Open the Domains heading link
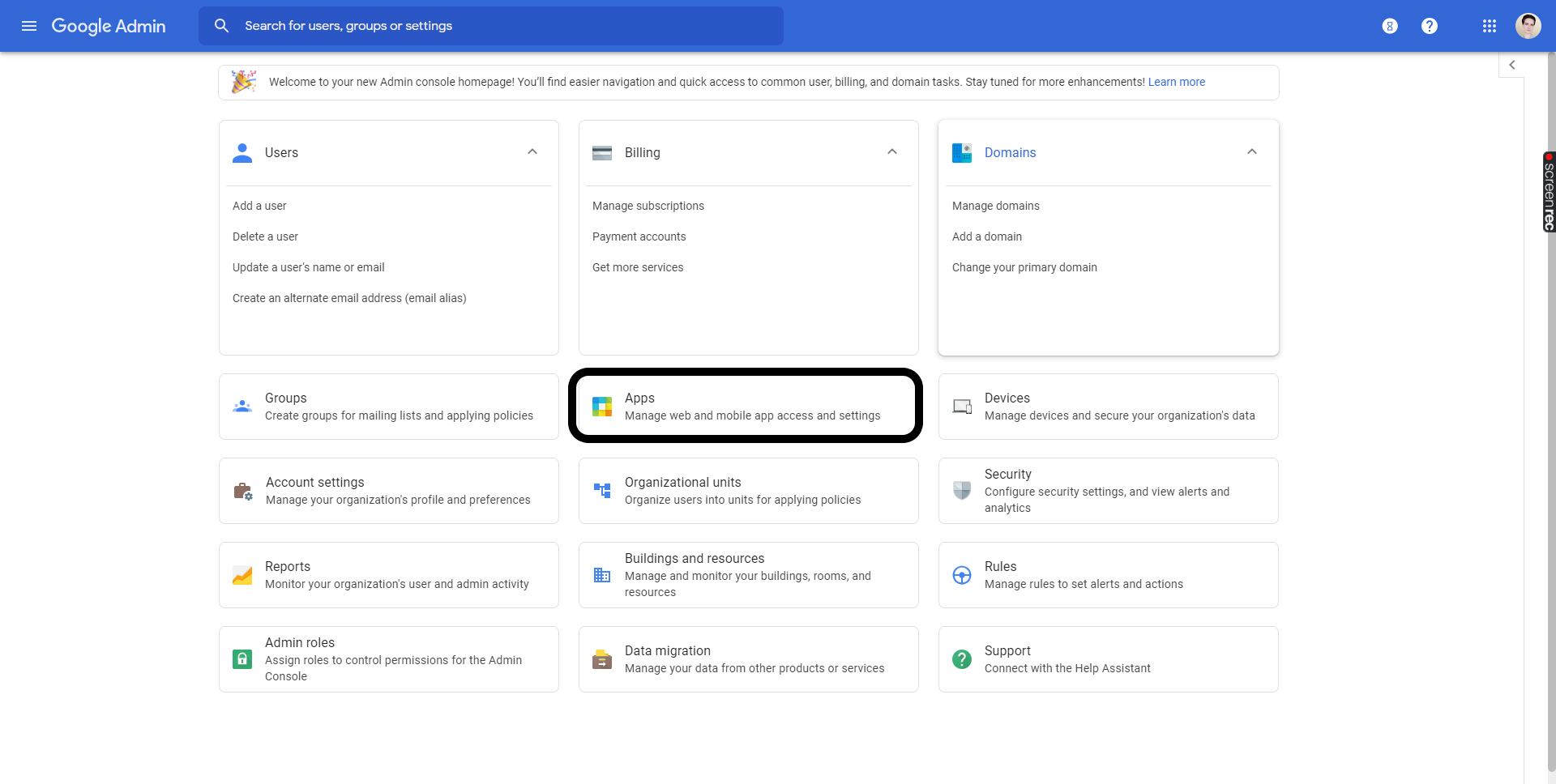1556x784 pixels. [x=1010, y=152]
